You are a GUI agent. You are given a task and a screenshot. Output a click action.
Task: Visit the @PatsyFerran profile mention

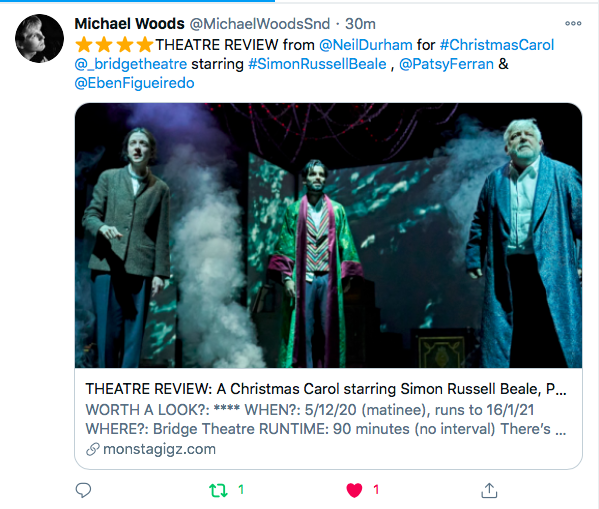point(446,64)
